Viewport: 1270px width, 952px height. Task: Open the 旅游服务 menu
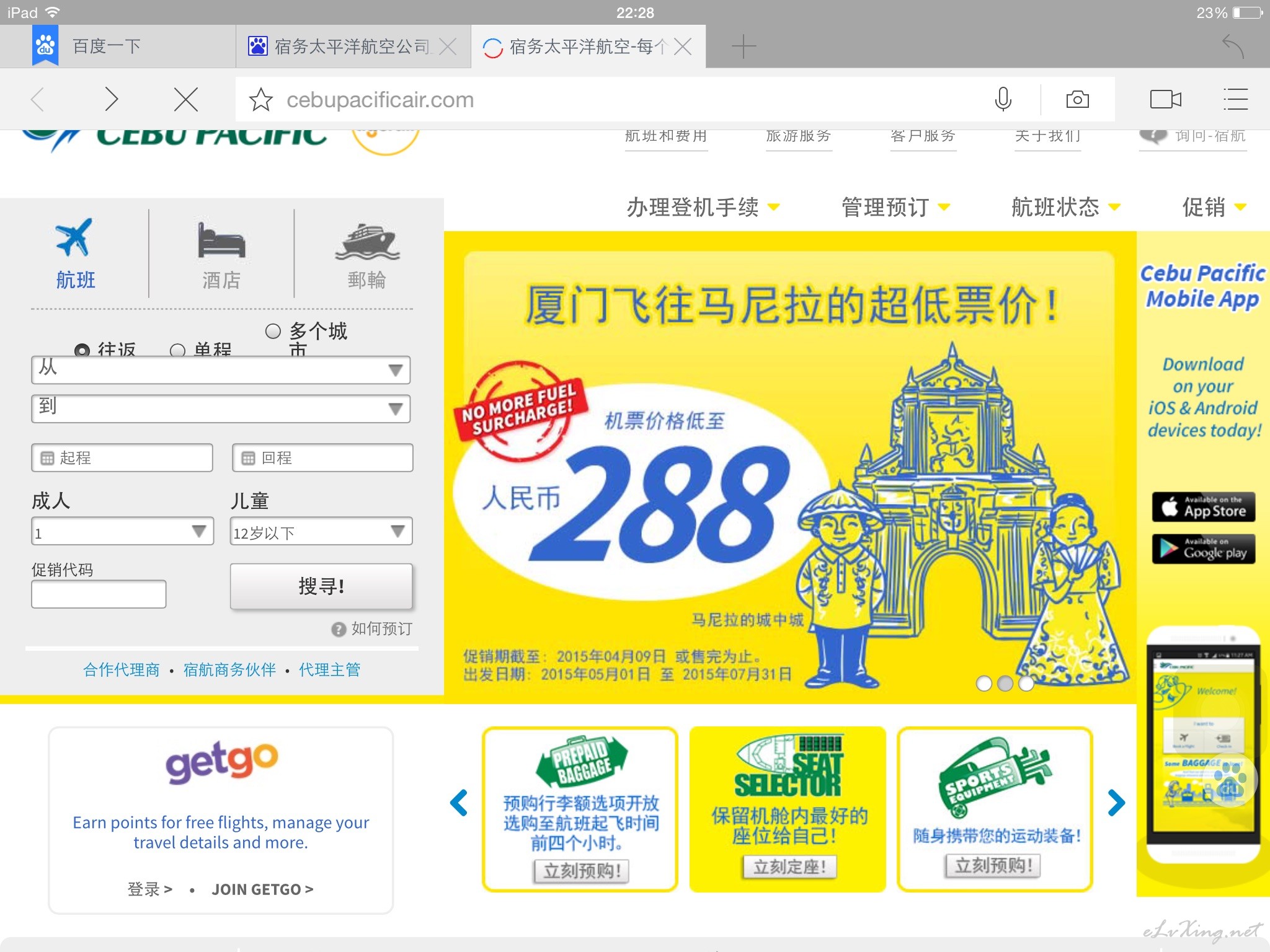pyautogui.click(x=799, y=136)
